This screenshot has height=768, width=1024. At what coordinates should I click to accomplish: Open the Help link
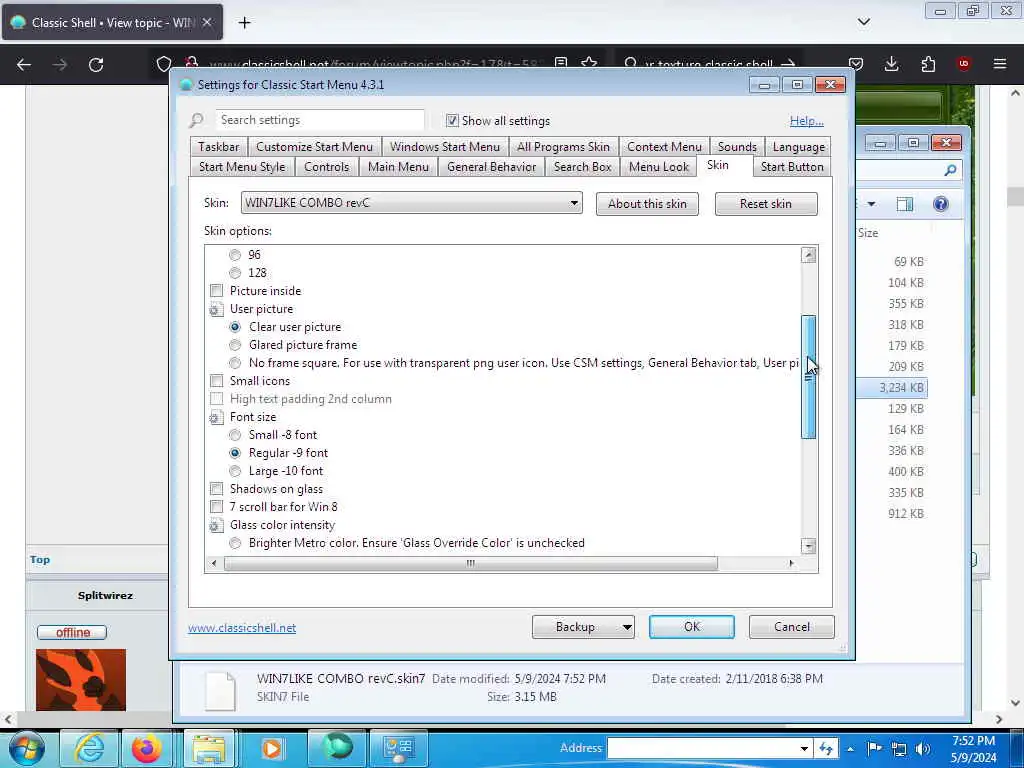807,121
